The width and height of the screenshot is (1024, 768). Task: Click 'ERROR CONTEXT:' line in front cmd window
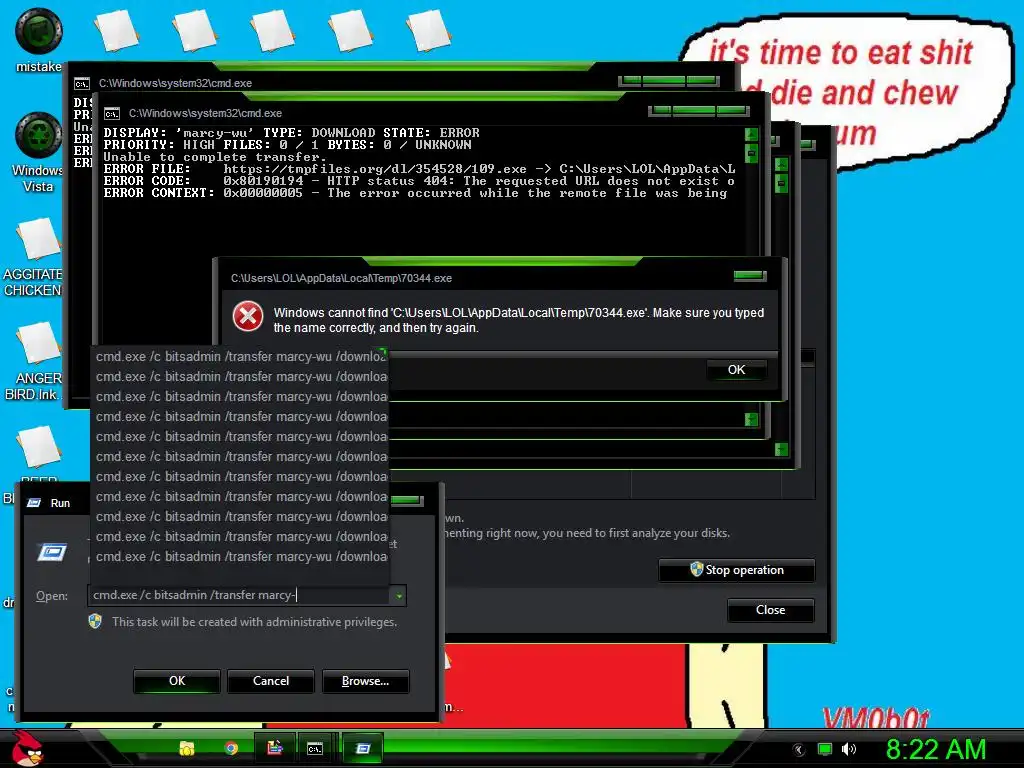415,193
